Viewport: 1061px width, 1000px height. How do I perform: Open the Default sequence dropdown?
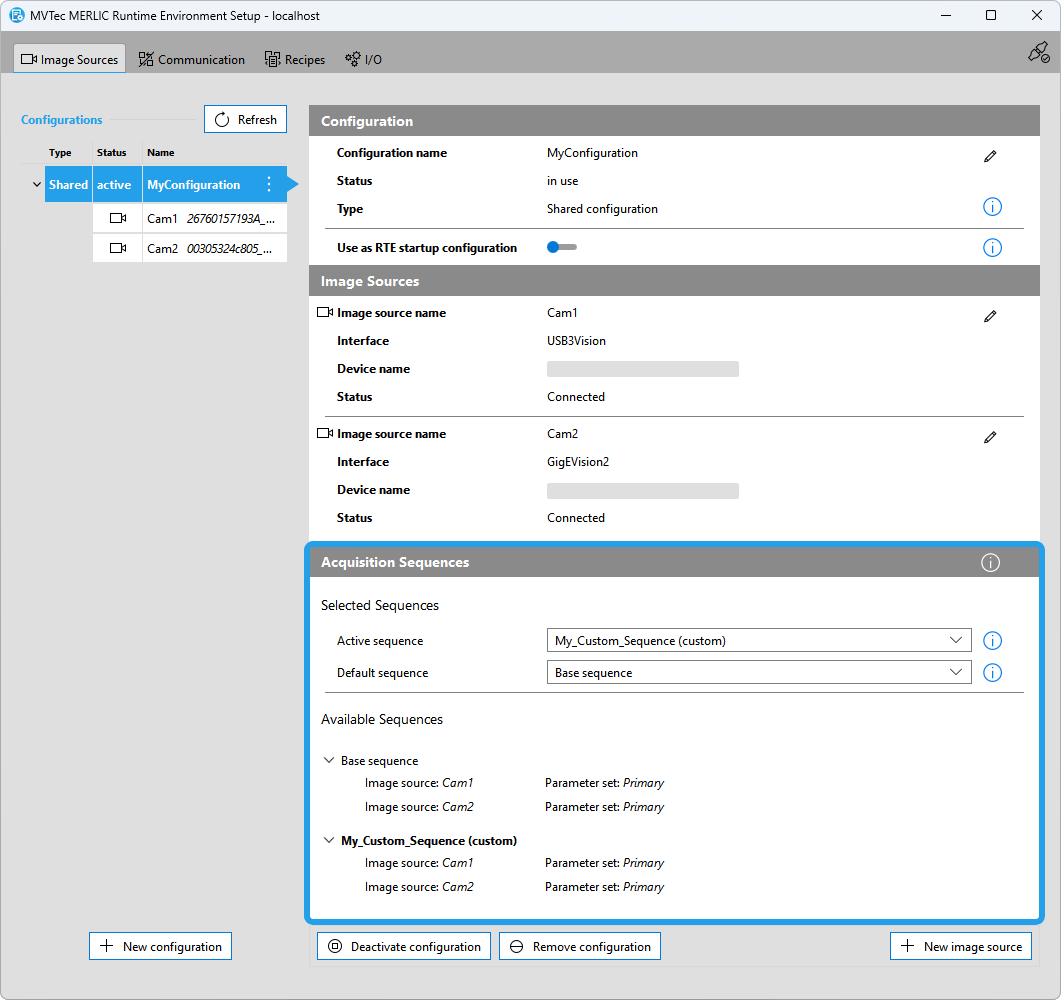[758, 673]
